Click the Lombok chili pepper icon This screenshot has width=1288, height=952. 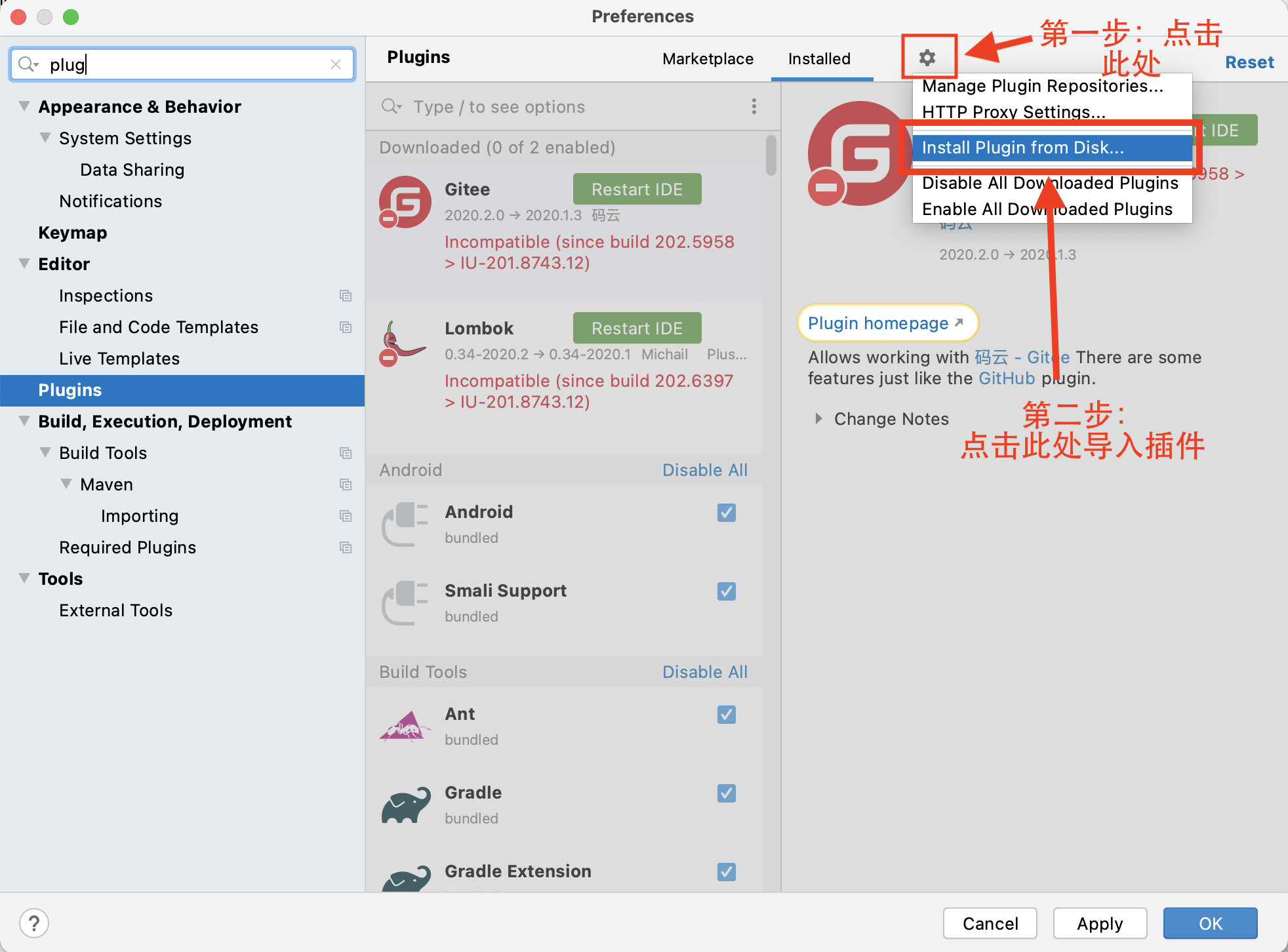403,343
